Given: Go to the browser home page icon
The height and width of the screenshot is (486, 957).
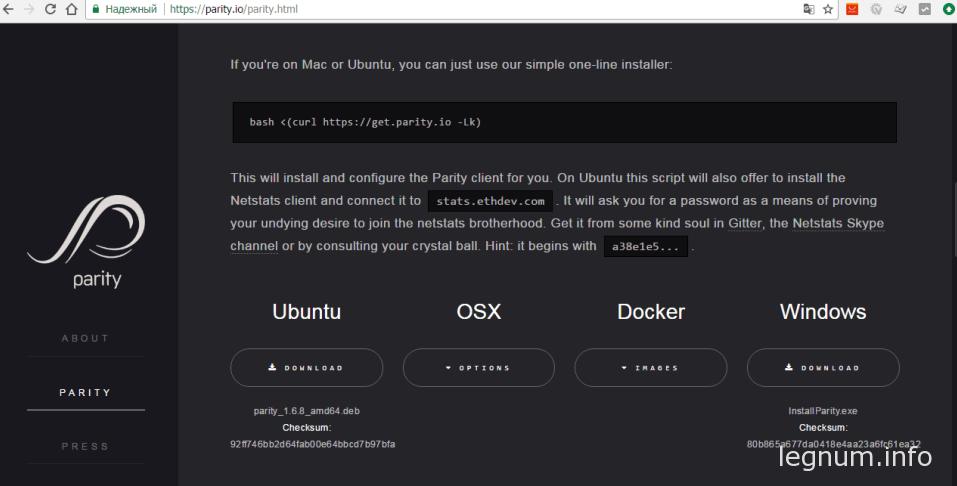Looking at the screenshot, I should (x=71, y=9).
